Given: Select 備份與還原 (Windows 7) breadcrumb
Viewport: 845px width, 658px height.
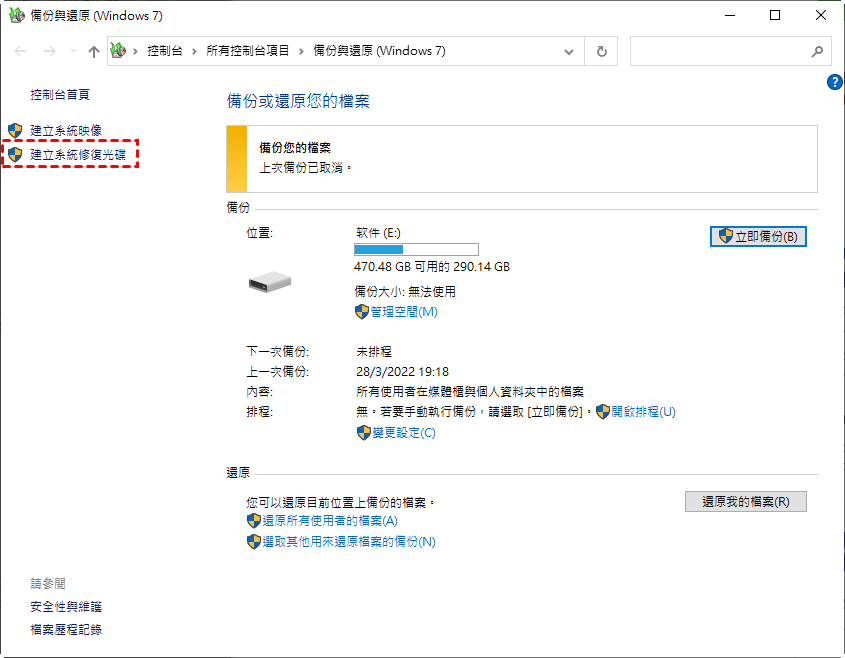Looking at the screenshot, I should tap(379, 51).
